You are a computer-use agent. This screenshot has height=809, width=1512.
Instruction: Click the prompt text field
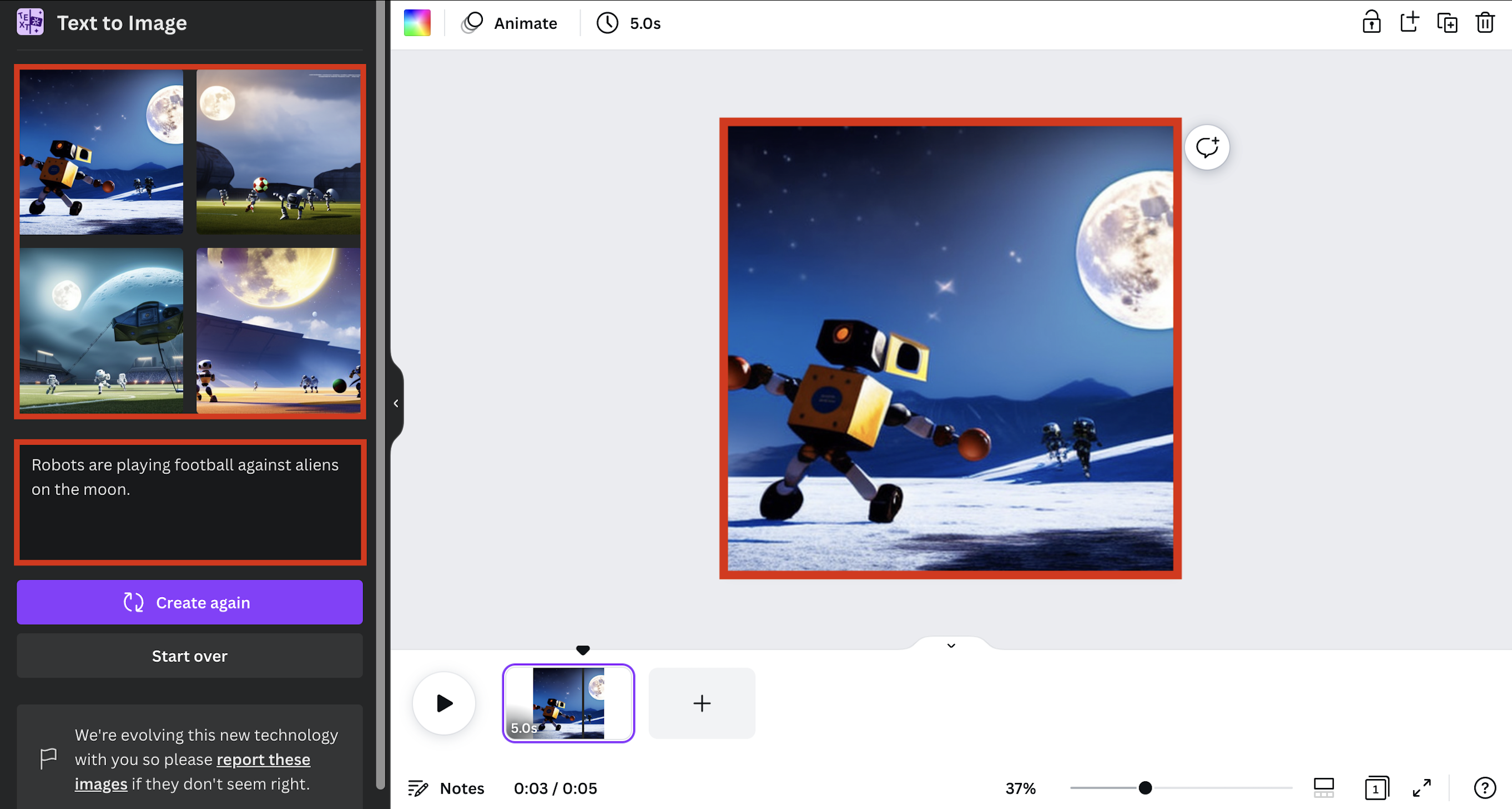(x=190, y=502)
